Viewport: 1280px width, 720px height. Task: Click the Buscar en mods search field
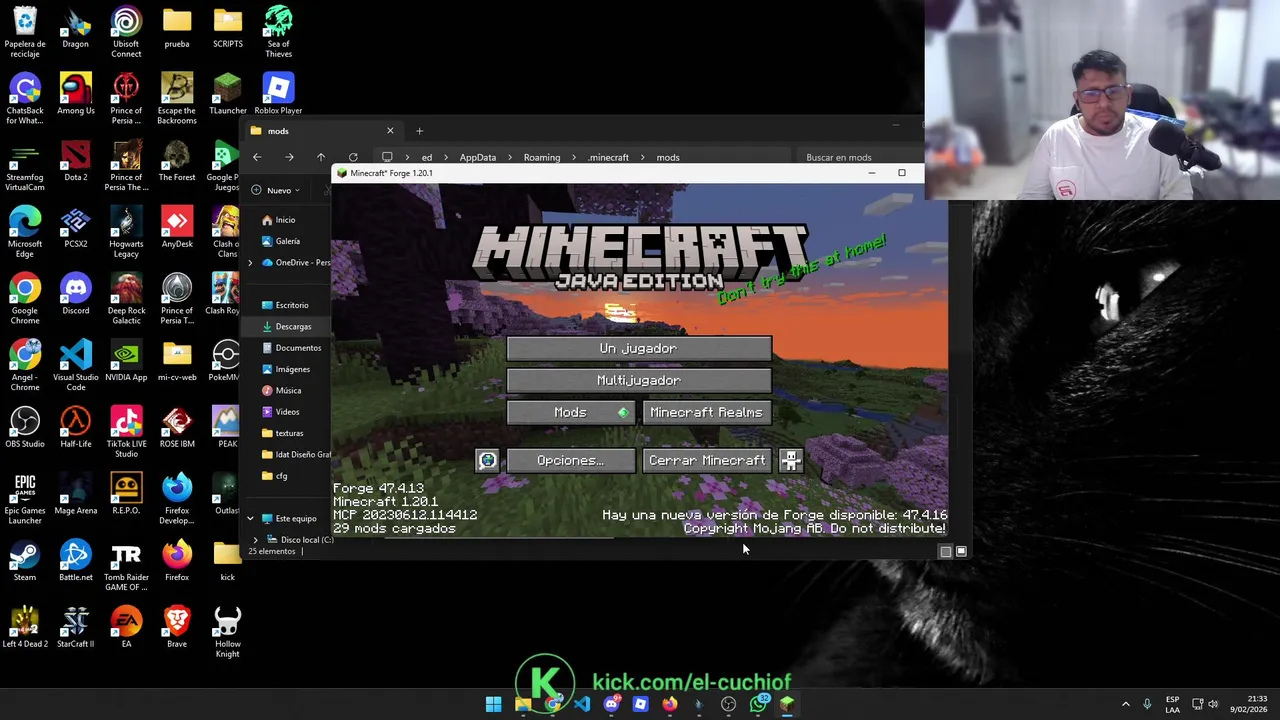click(860, 157)
